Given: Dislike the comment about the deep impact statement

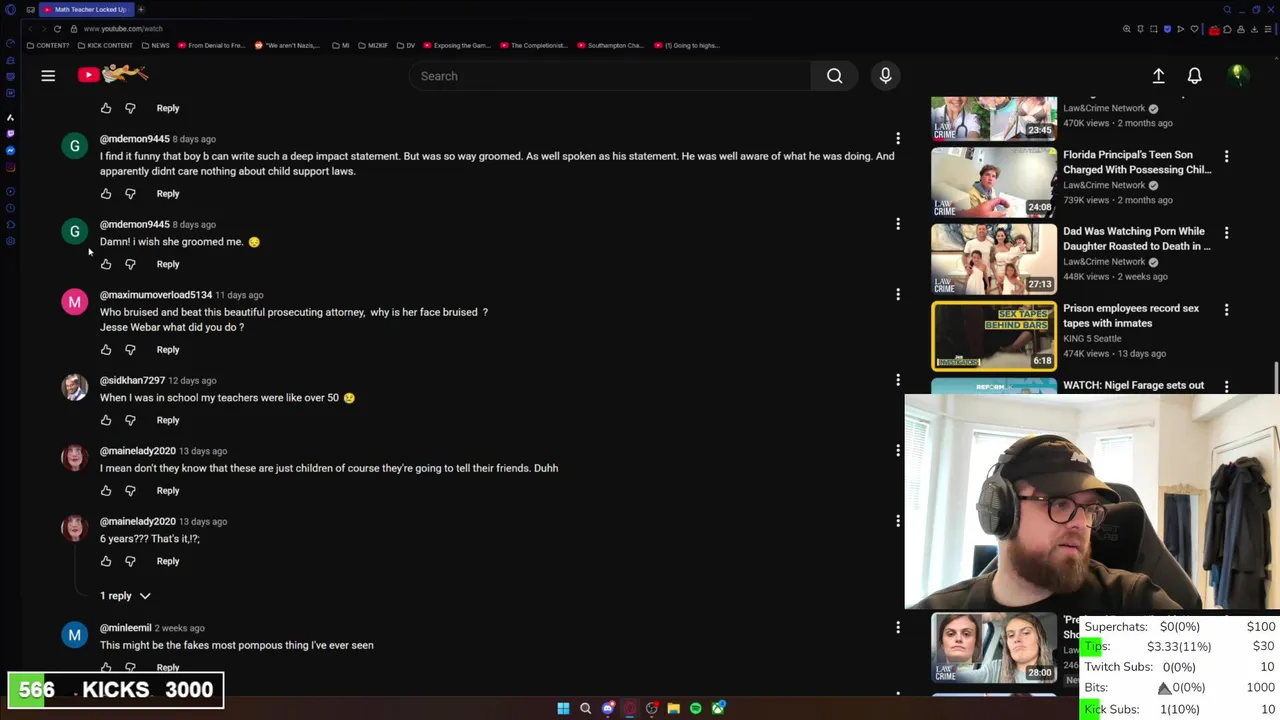Looking at the screenshot, I should (130, 194).
